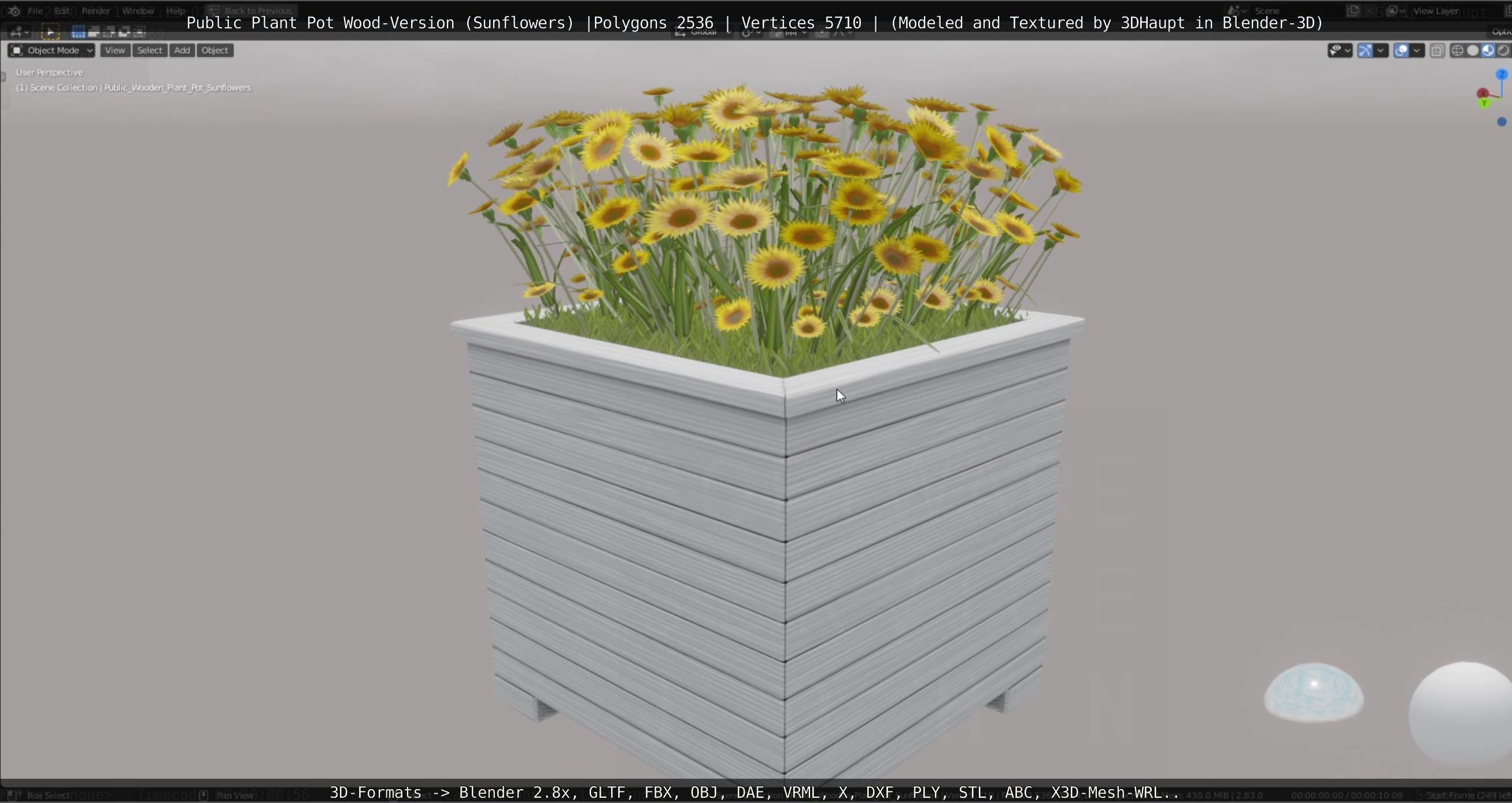Toggle the Show Gizmo button
Image resolution: width=1512 pixels, height=803 pixels.
point(1365,50)
